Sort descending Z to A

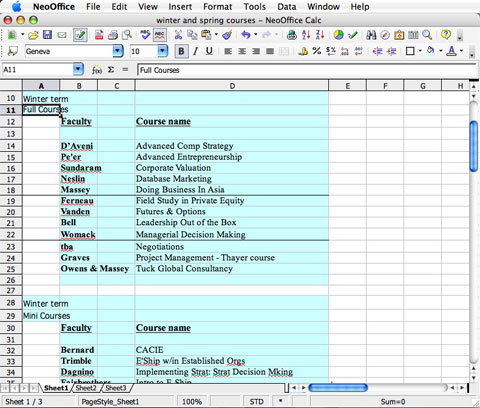320,35
